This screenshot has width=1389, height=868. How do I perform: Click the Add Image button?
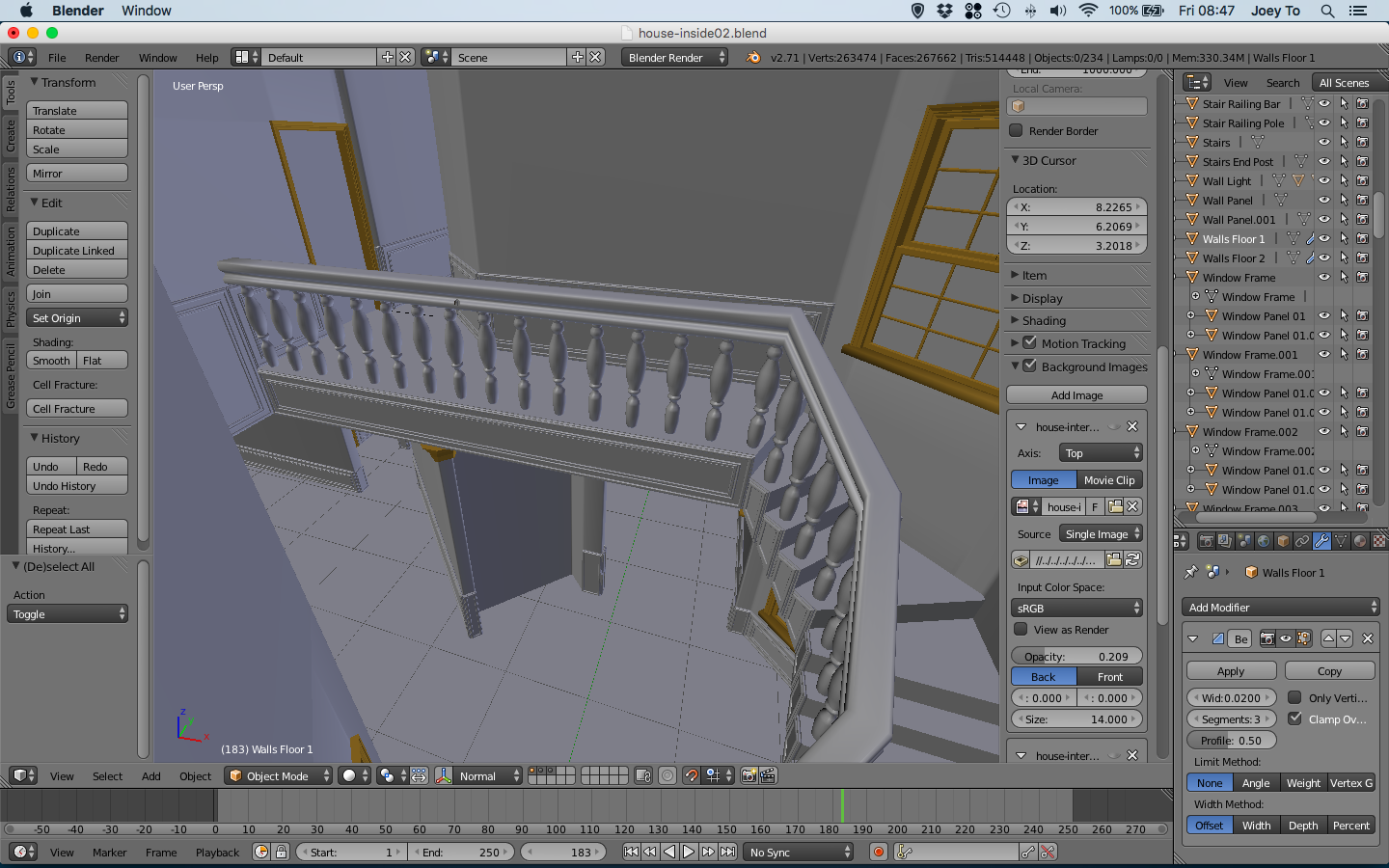pyautogui.click(x=1076, y=394)
